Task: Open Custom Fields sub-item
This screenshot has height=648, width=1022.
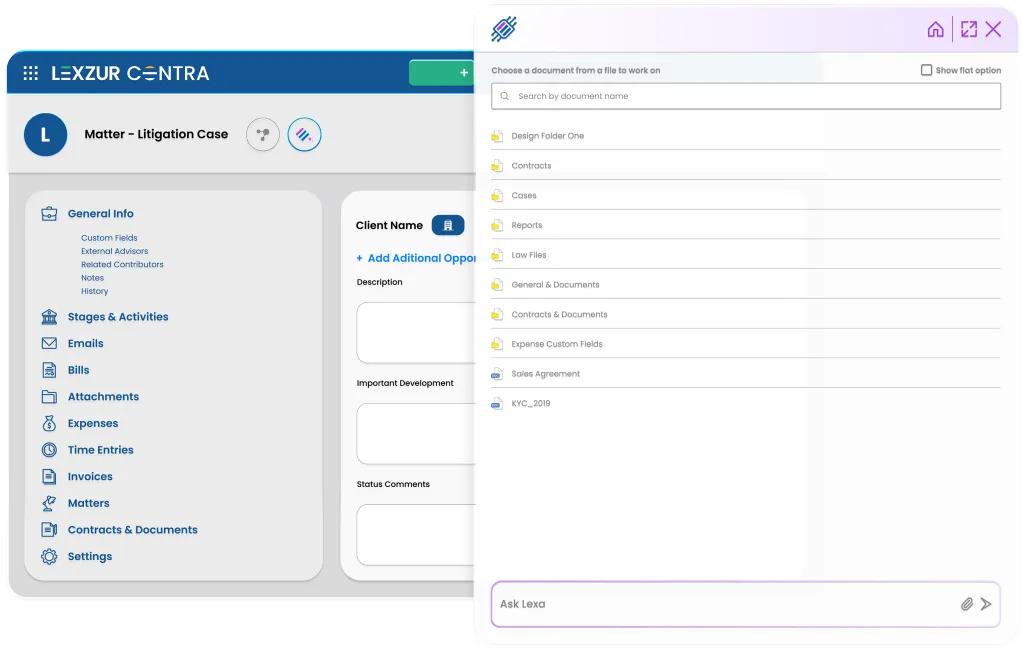Action: (109, 238)
